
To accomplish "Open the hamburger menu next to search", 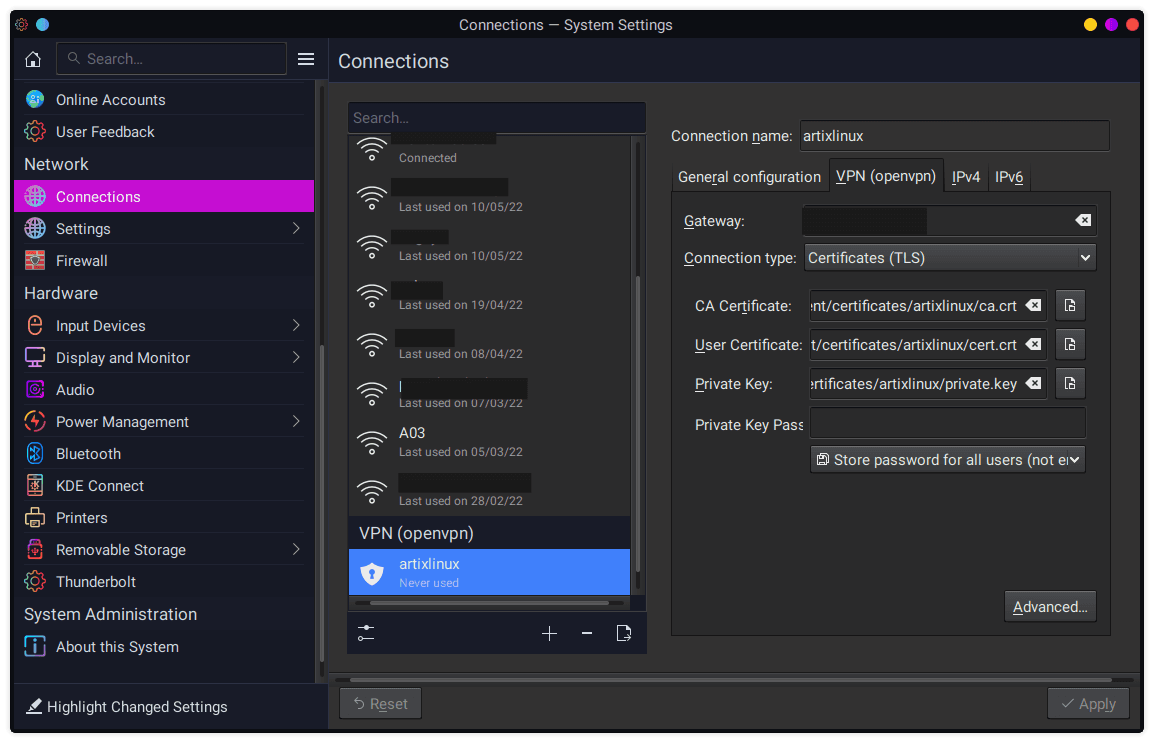I will coord(305,59).
